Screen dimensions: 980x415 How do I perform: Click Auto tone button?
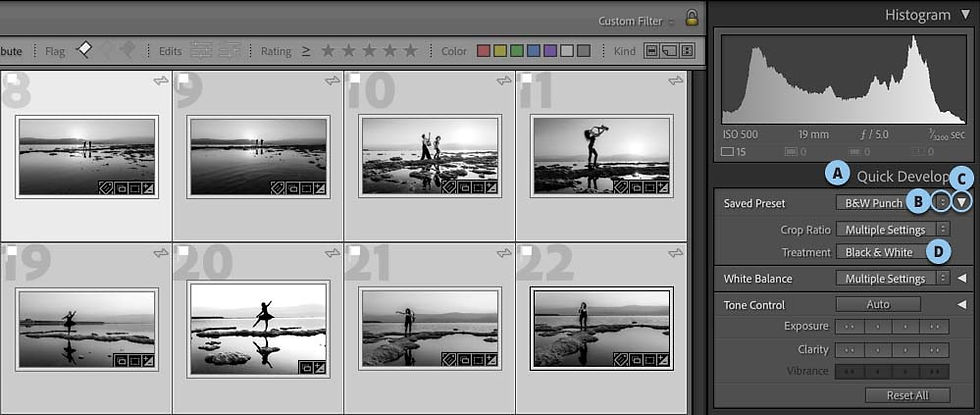[878, 305]
